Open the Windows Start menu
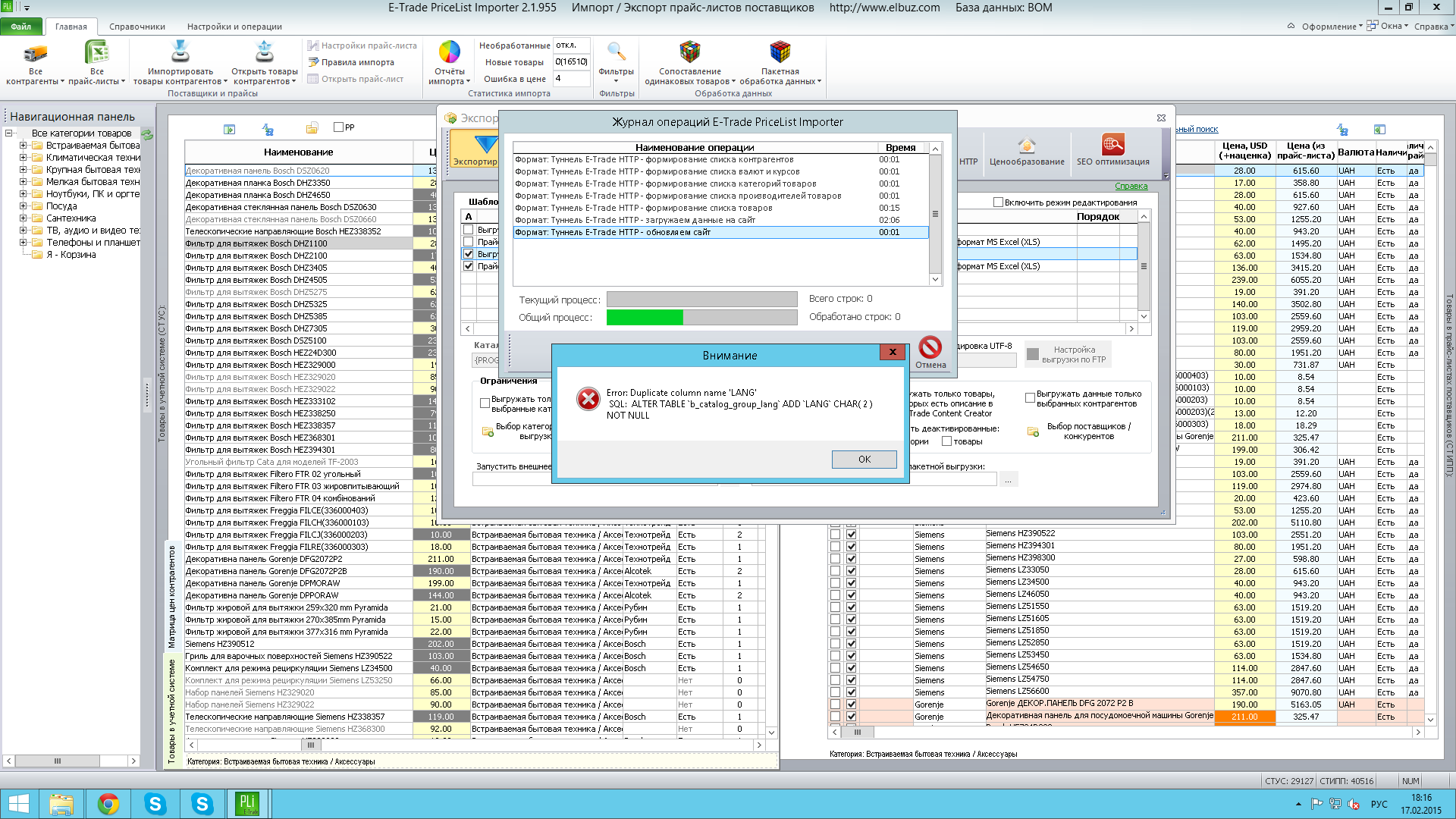 point(18,804)
